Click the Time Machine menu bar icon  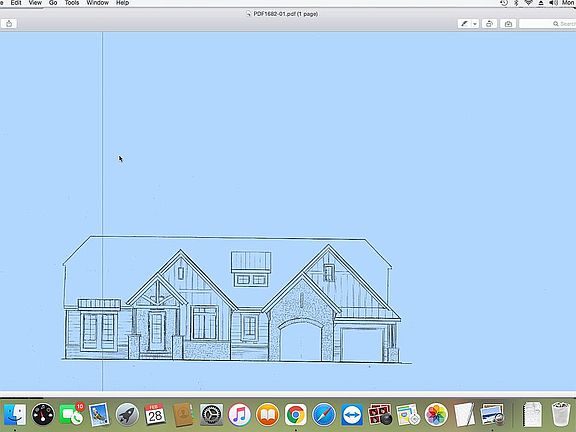click(x=504, y=3)
